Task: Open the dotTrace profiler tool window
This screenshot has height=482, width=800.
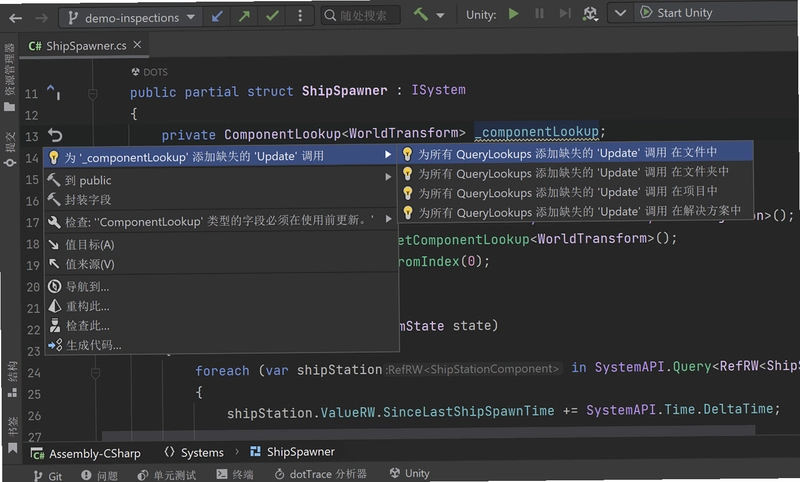Action: (320, 474)
